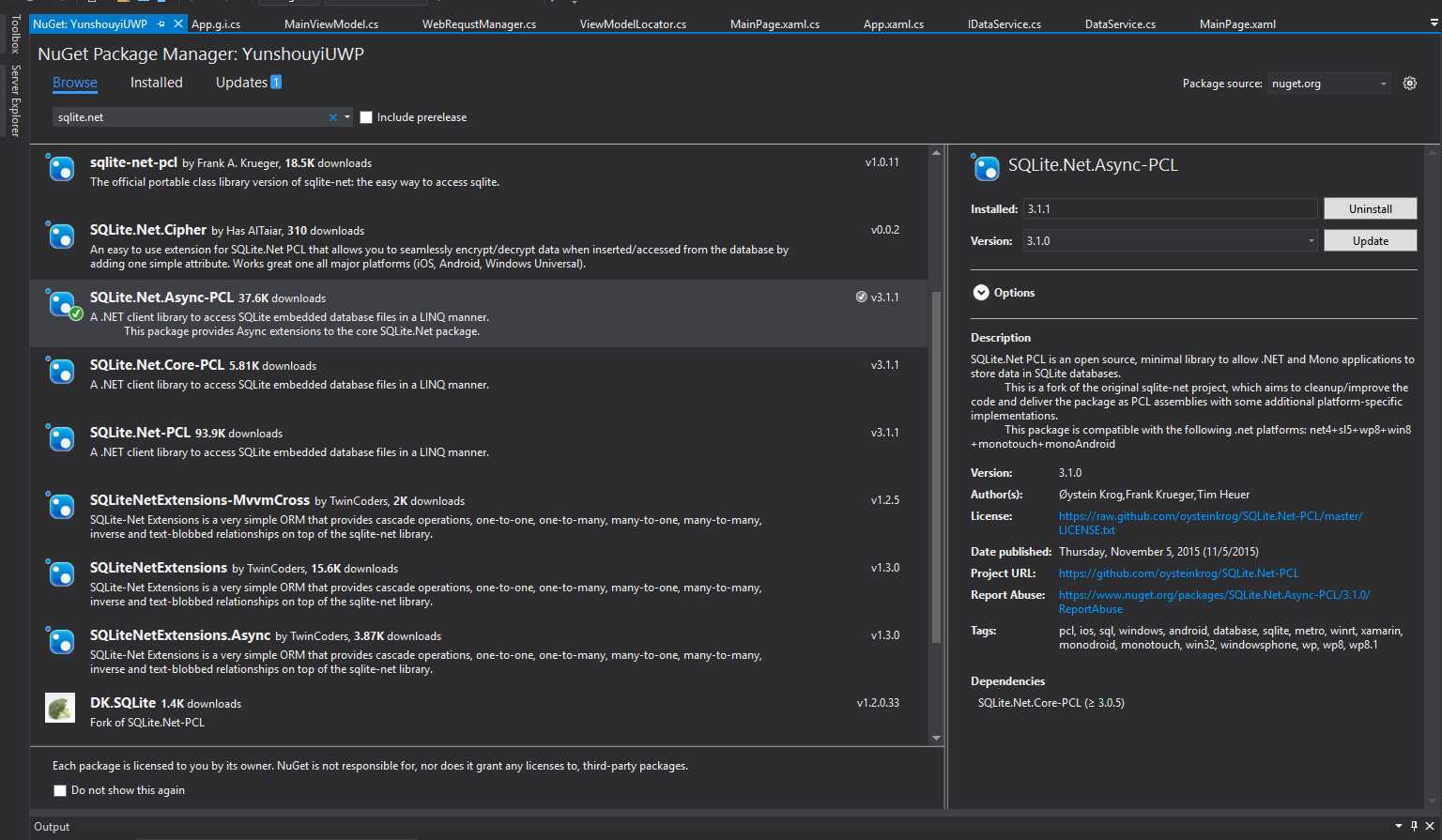
Task: Click the package list scrollbar thumb
Action: coord(936,466)
